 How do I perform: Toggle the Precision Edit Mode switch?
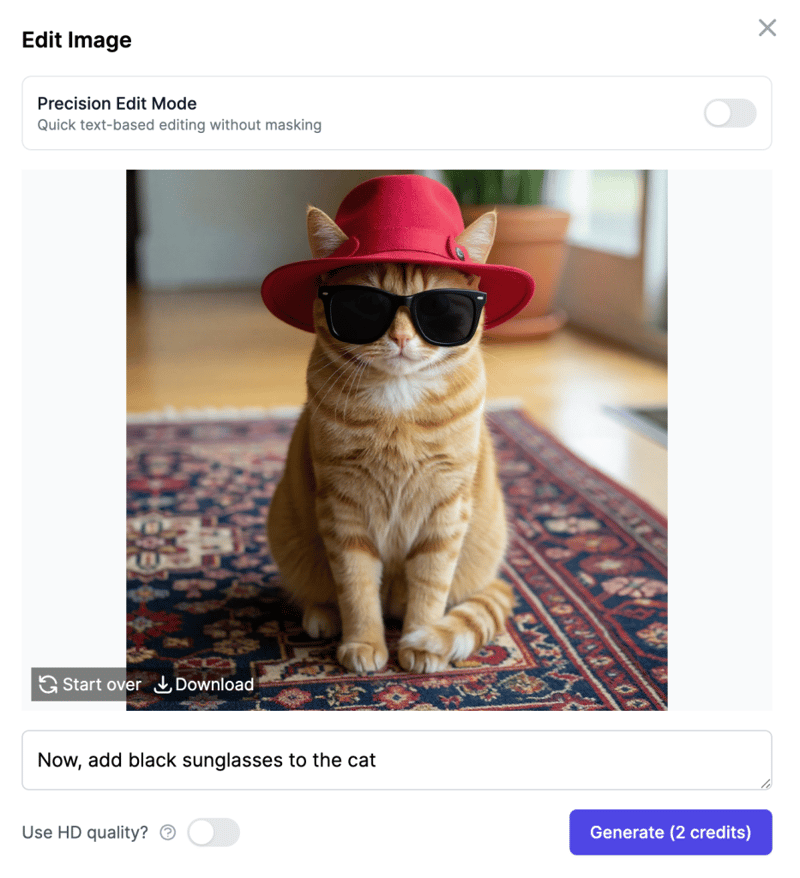(730, 113)
